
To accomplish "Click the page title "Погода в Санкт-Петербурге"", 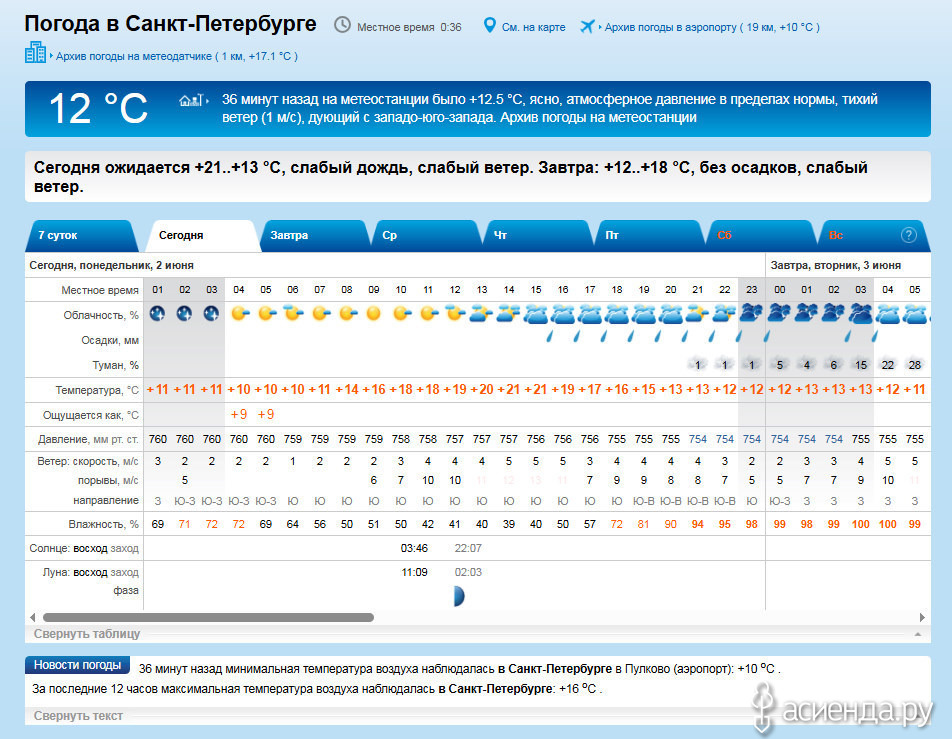I will click(x=171, y=24).
